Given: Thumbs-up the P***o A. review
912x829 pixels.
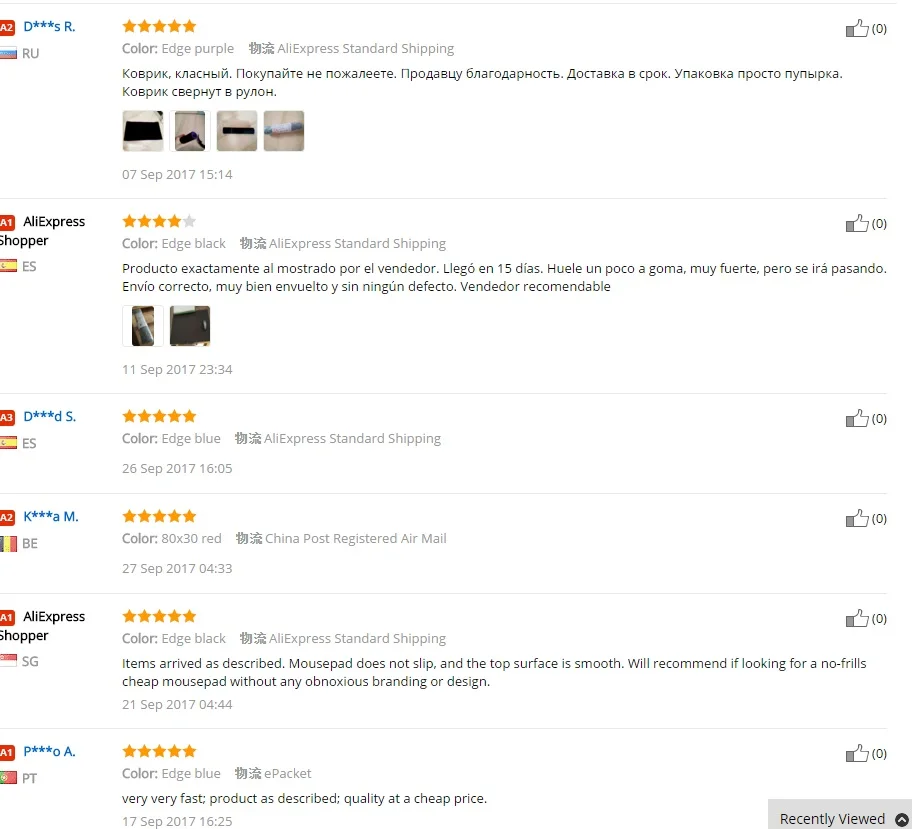Looking at the screenshot, I should pos(857,753).
